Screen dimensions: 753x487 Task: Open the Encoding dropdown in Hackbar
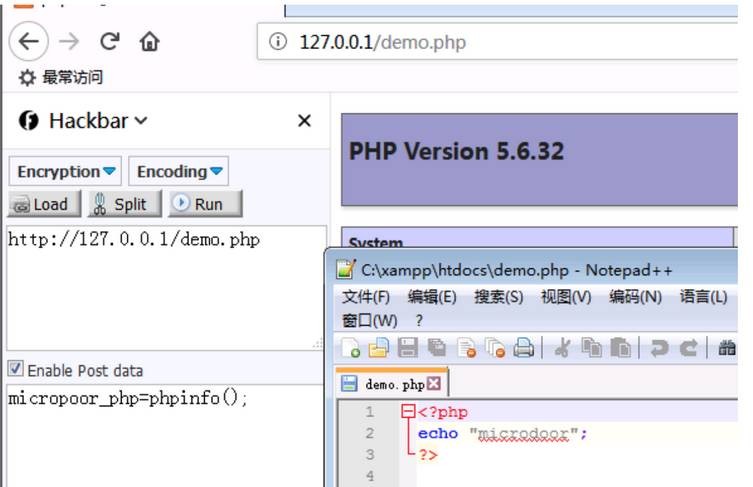point(180,172)
